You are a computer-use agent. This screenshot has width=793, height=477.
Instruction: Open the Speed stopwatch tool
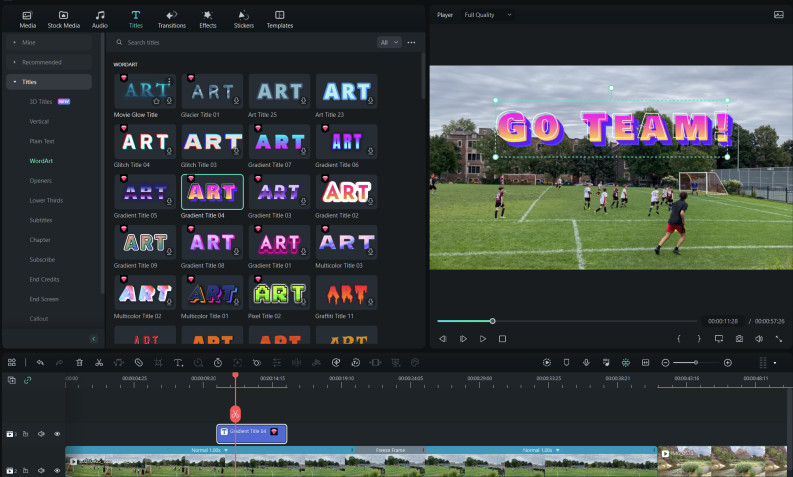pos(217,362)
